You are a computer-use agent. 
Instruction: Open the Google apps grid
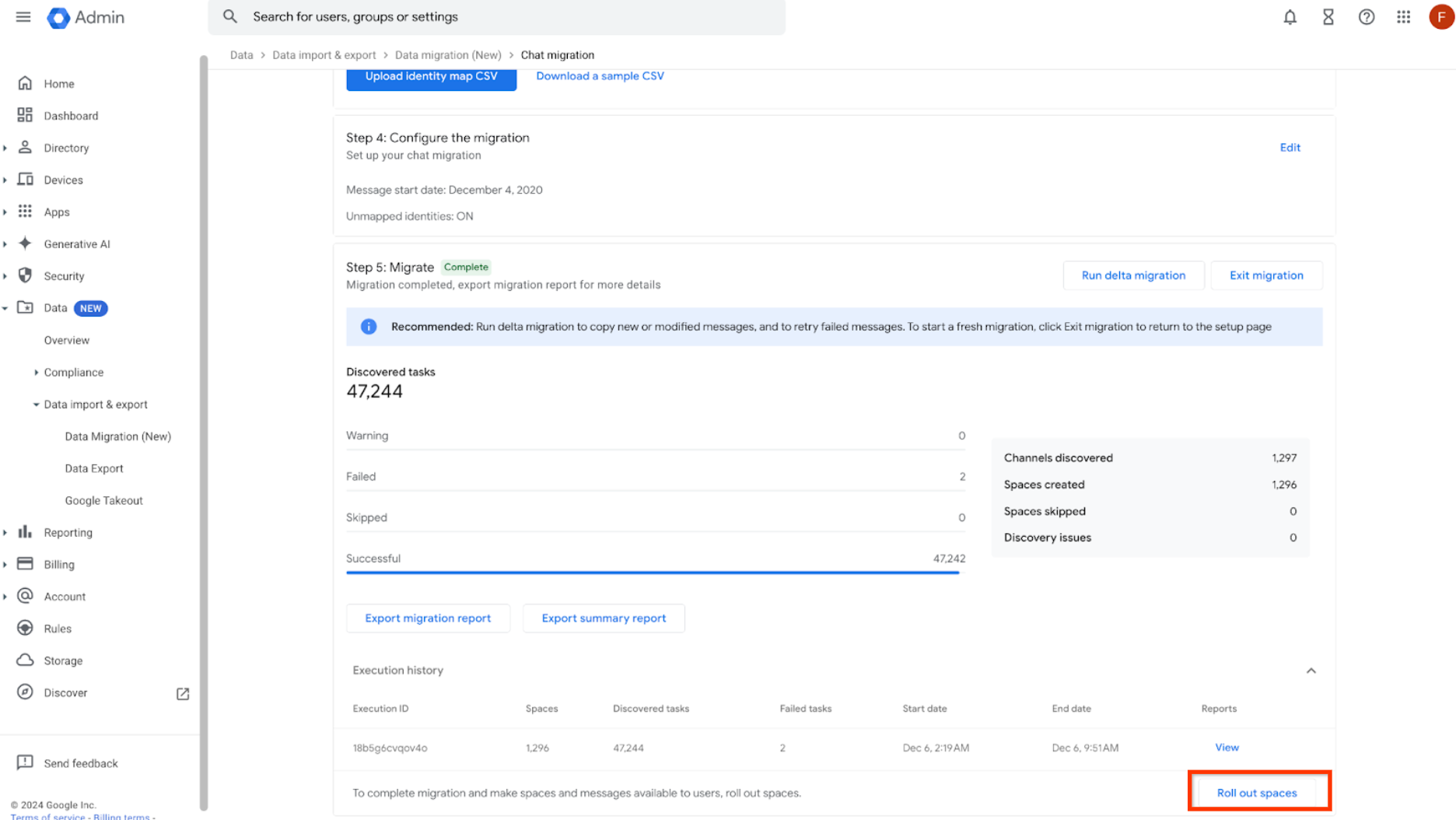click(x=1403, y=16)
